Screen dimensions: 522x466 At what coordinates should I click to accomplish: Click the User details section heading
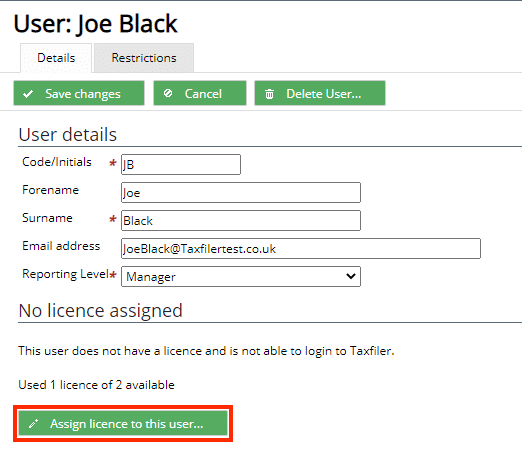pyautogui.click(x=68, y=134)
